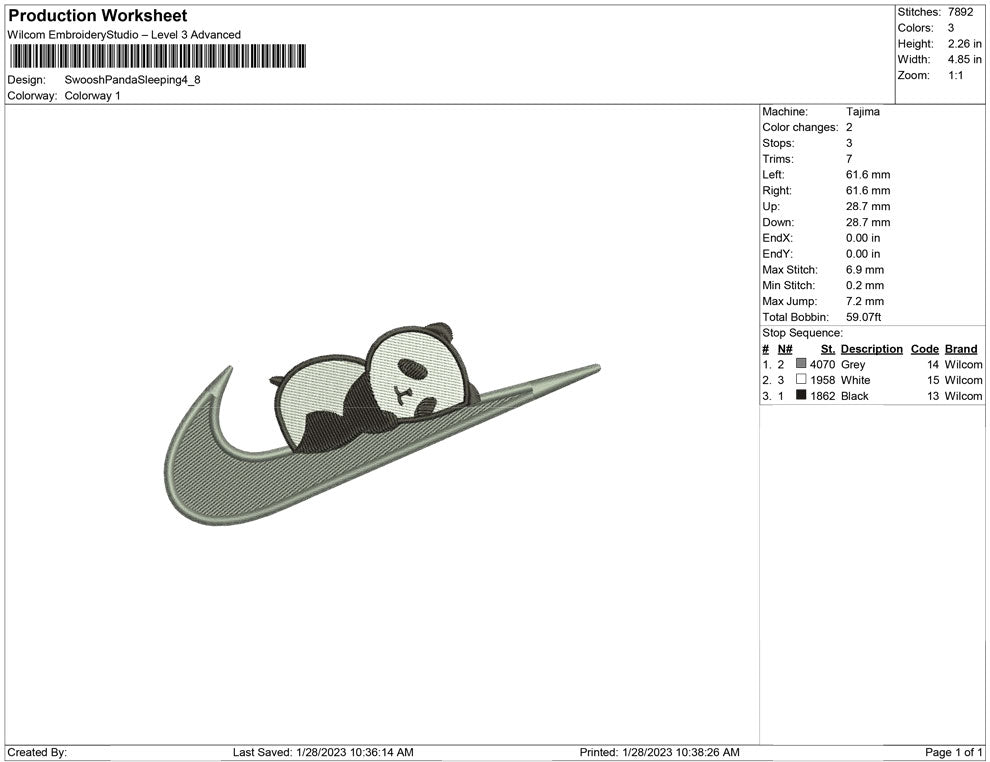
Task: Click stitch count '1958' in White row
Action: pyautogui.click(x=823, y=380)
